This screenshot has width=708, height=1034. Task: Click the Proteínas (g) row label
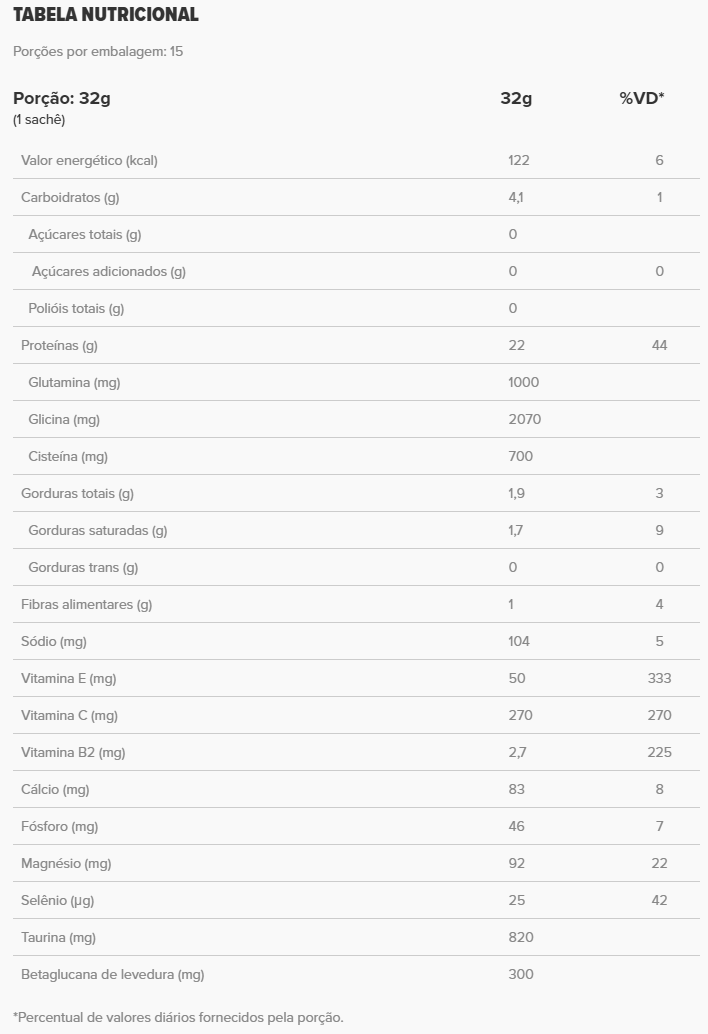[59, 345]
